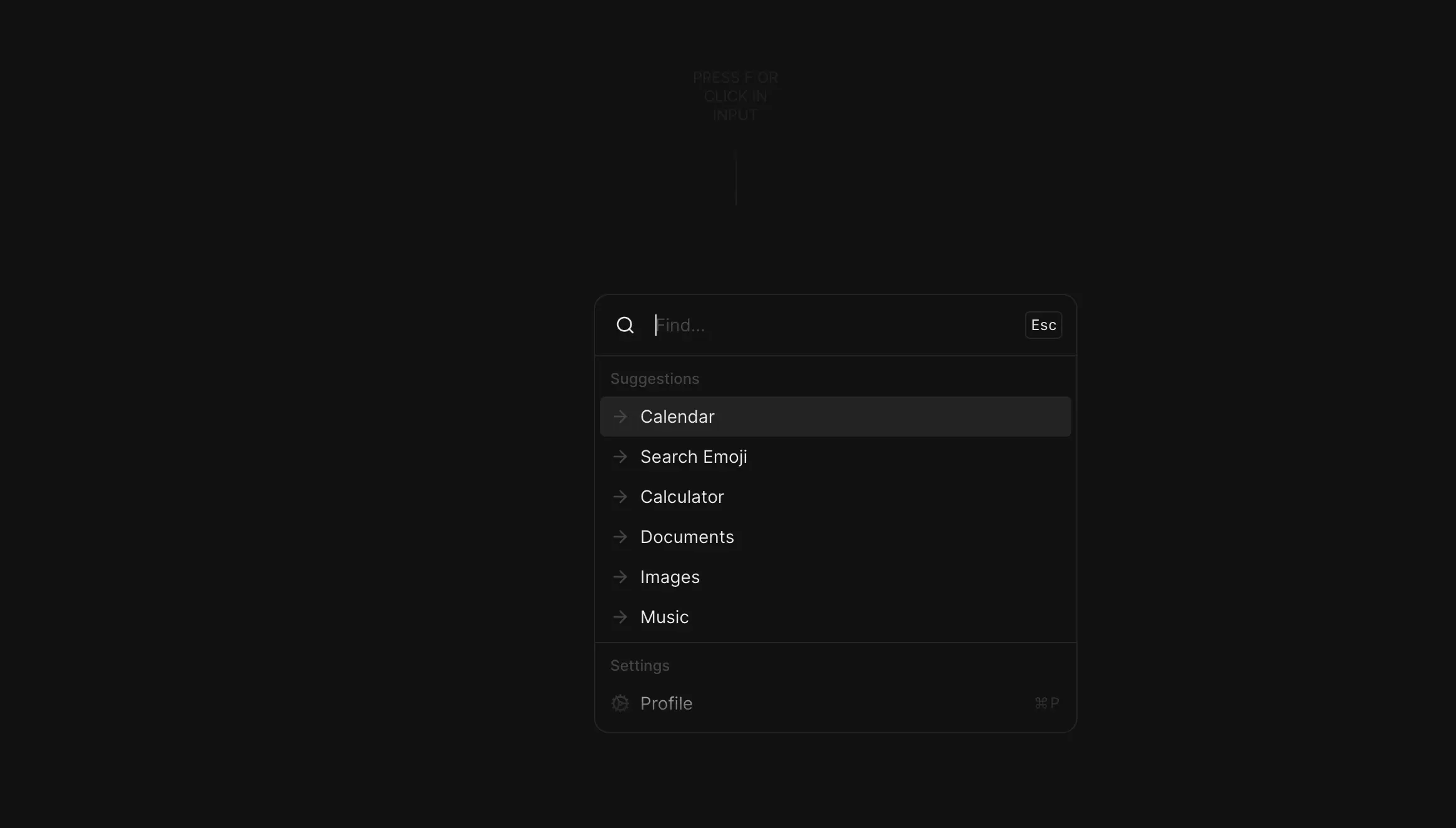This screenshot has height=828, width=1456.
Task: Select the Calendar suggestion
Action: (835, 417)
